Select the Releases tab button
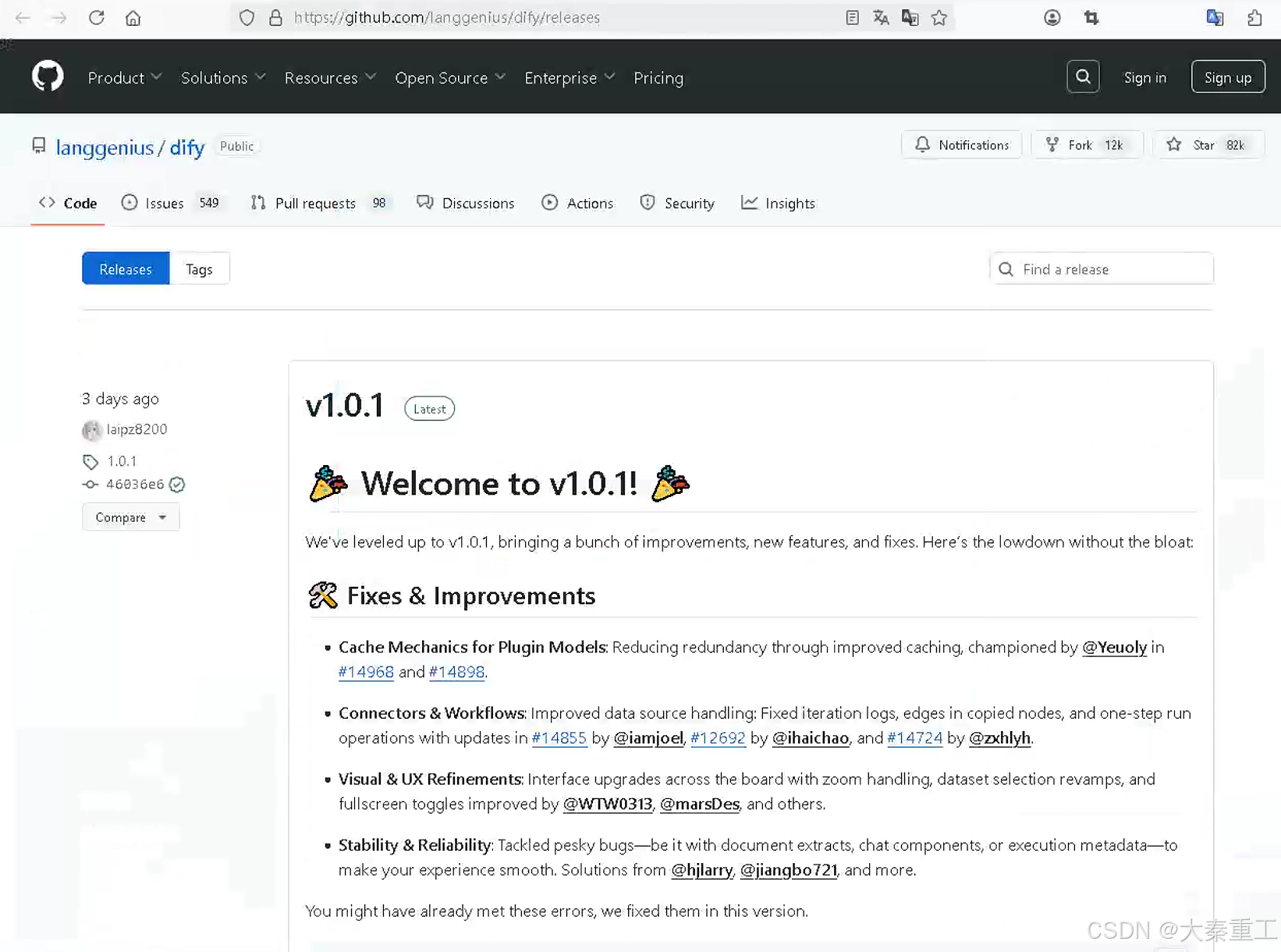Viewport: 1281px width, 952px height. coord(126,268)
